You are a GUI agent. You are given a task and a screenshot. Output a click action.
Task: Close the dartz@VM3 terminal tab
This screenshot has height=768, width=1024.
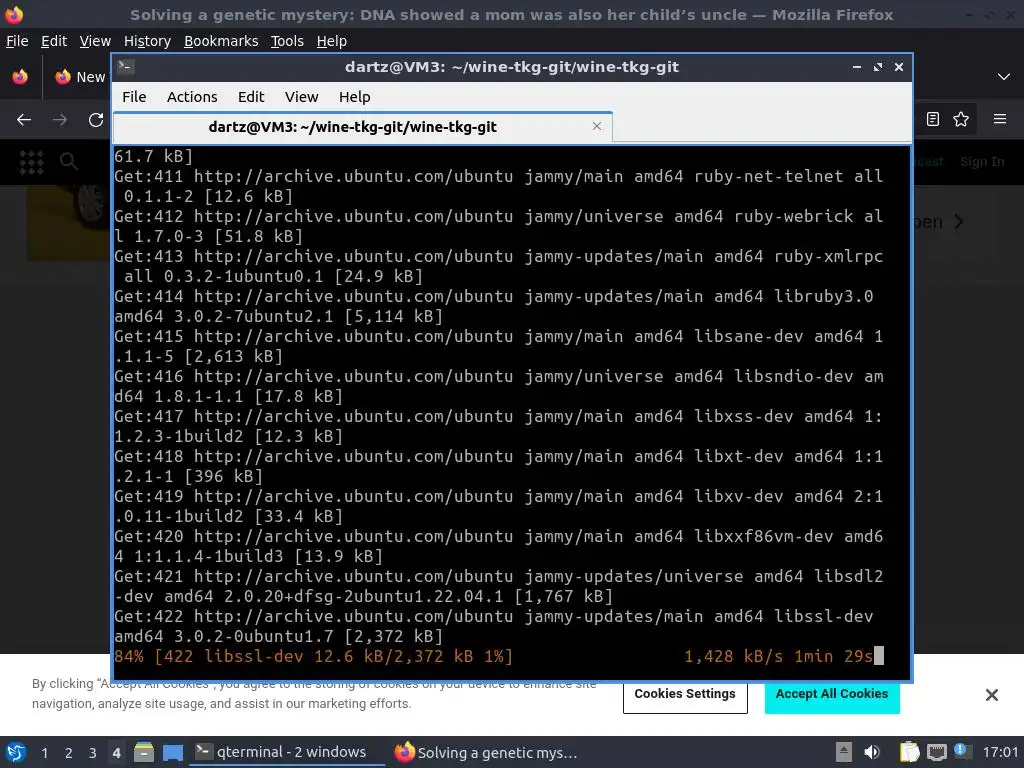coord(597,126)
